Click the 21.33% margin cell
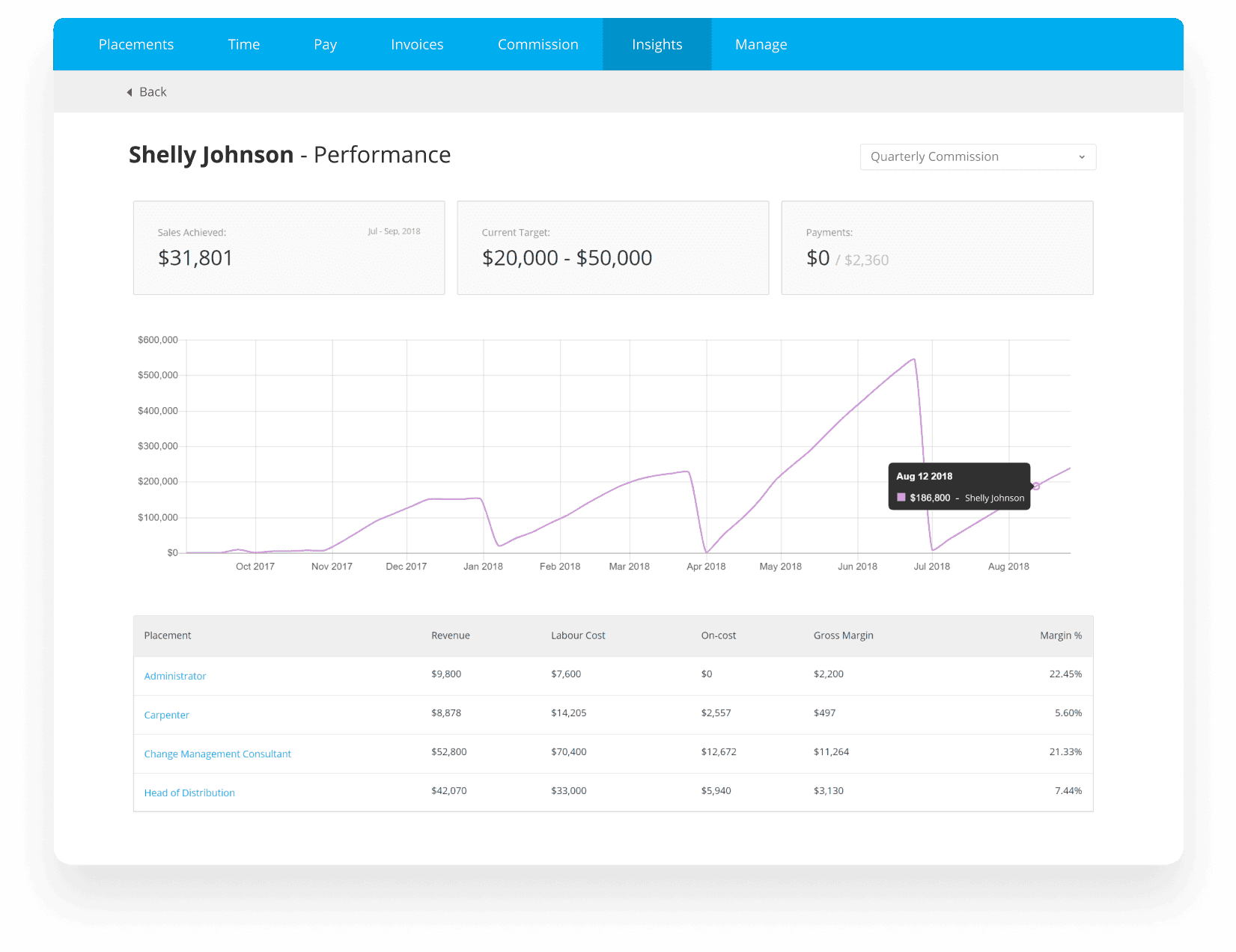 (x=1065, y=752)
